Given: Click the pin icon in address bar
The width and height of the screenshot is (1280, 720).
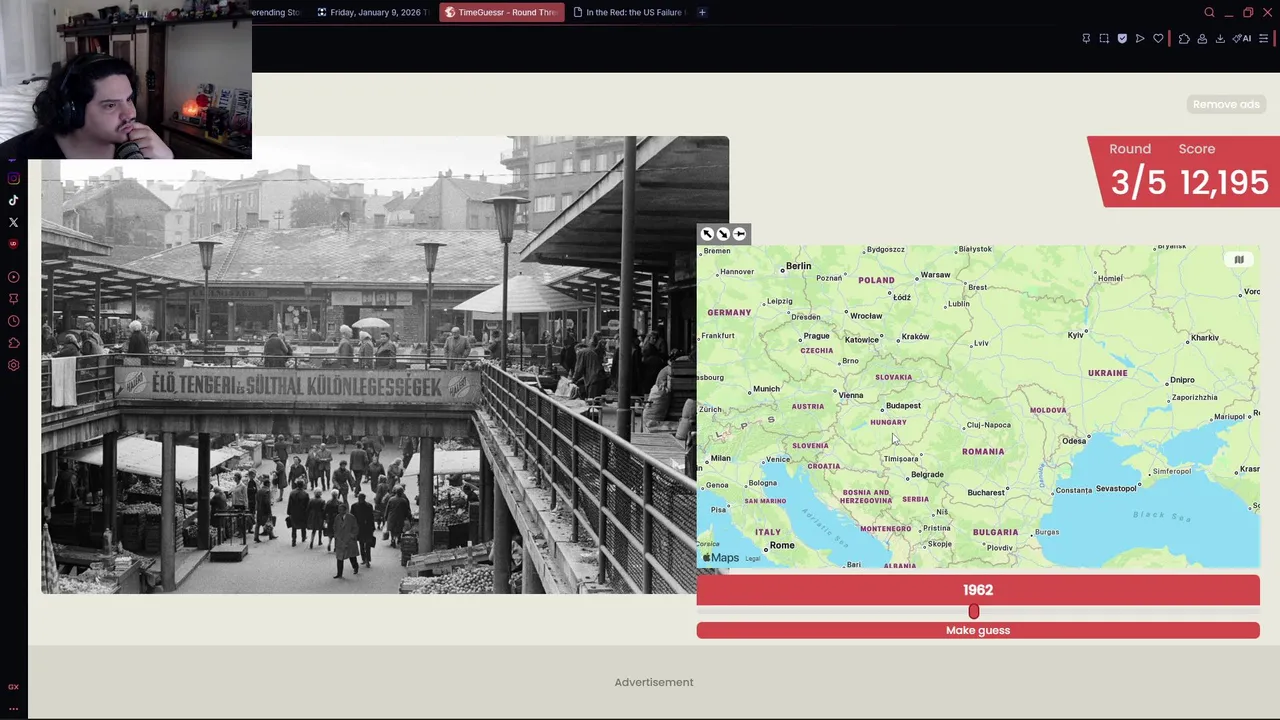Looking at the screenshot, I should point(1086,38).
